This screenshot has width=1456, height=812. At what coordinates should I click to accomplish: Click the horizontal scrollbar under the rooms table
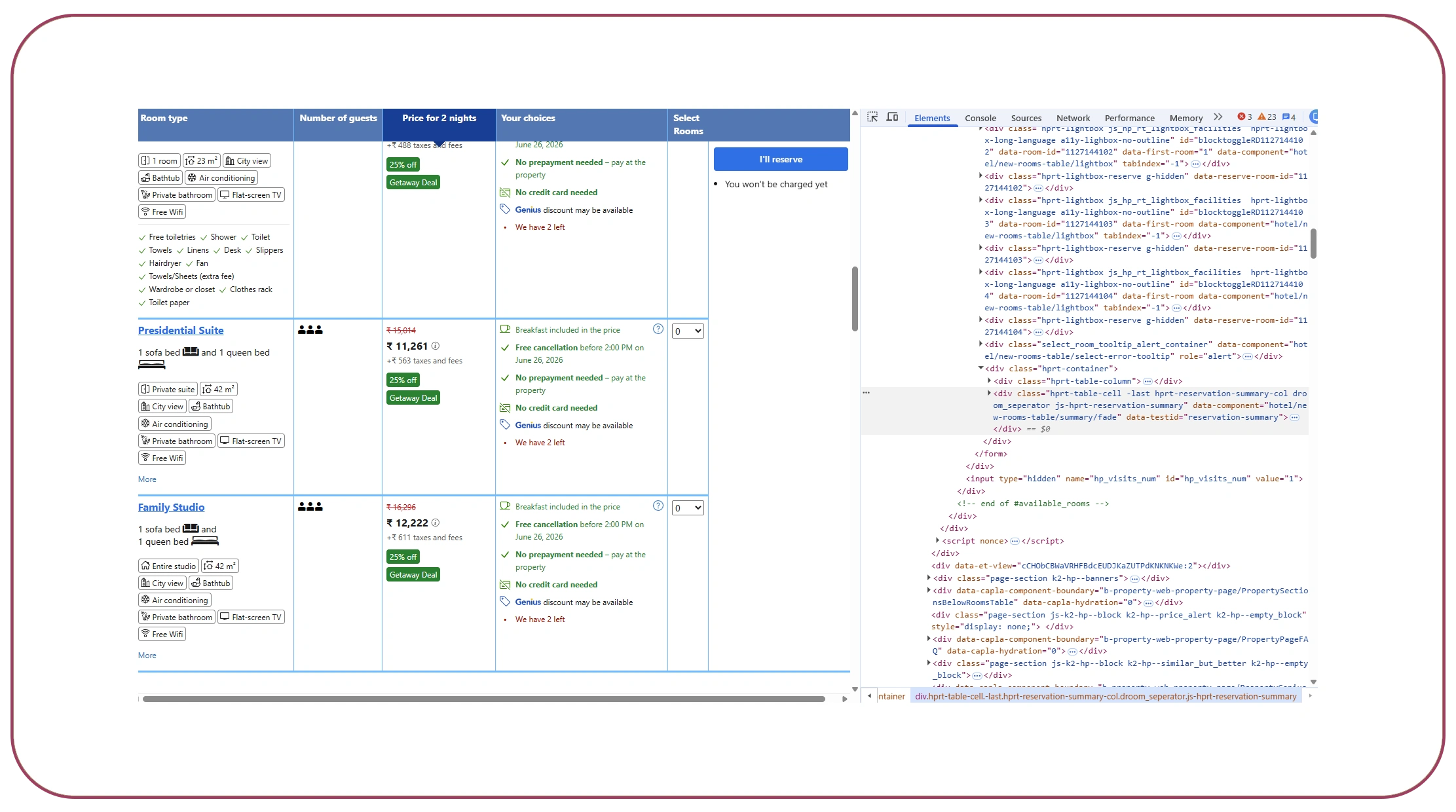(x=483, y=699)
